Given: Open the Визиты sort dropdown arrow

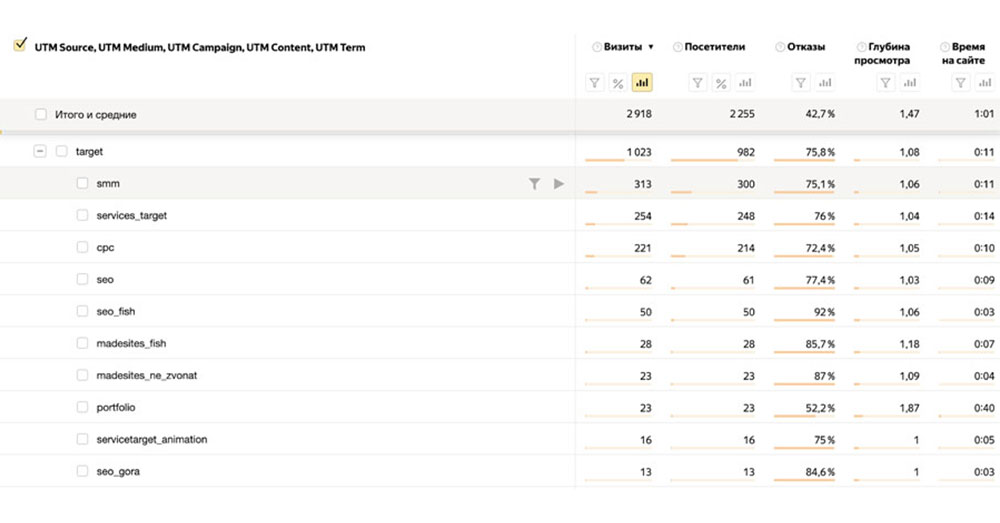Looking at the screenshot, I should pyautogui.click(x=652, y=47).
